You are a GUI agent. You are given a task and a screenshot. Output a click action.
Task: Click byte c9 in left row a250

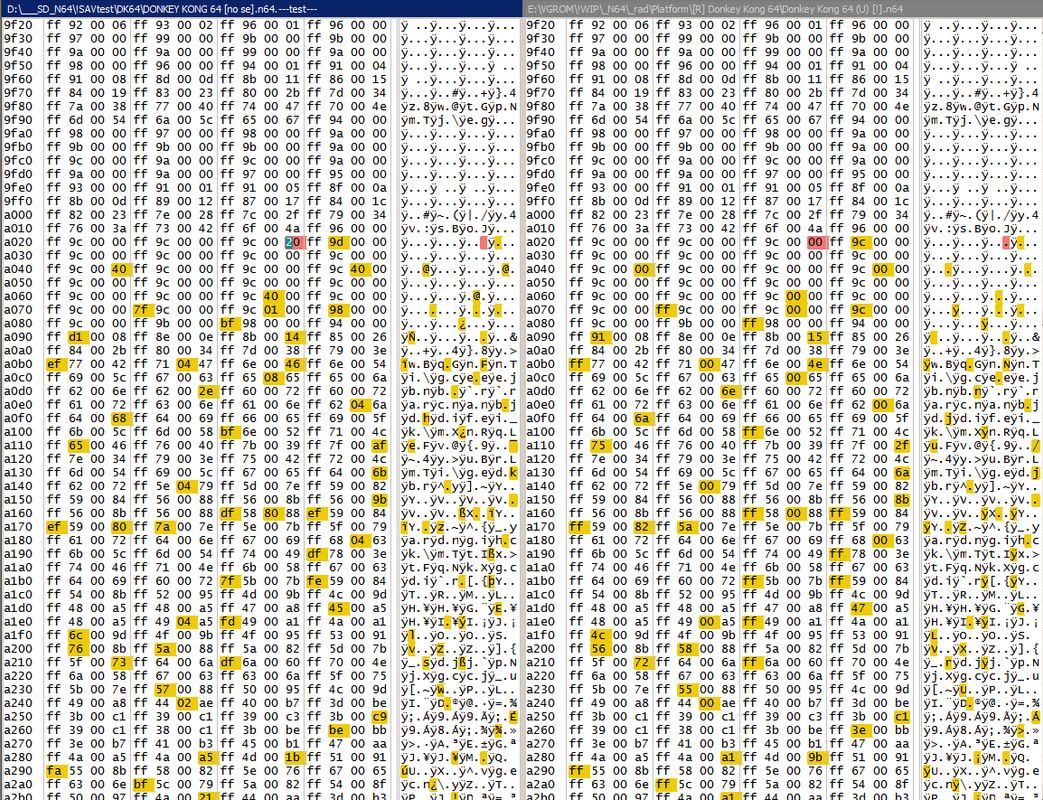380,717
